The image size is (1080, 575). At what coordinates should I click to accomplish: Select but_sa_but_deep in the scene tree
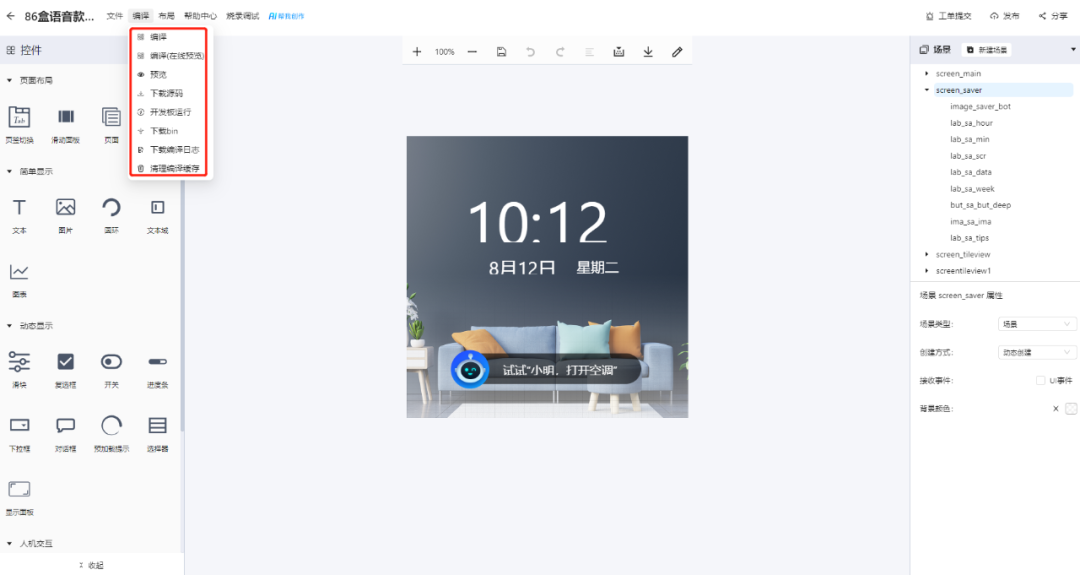point(980,205)
